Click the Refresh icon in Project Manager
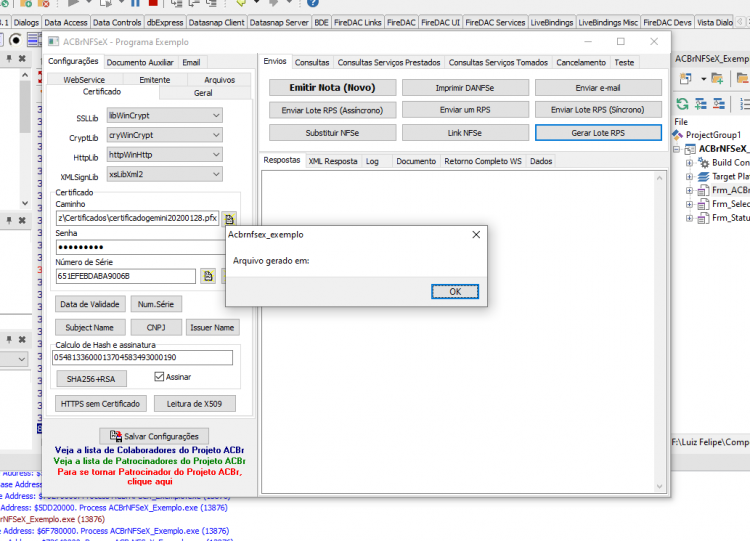This screenshot has height=541, width=750. coord(682,103)
